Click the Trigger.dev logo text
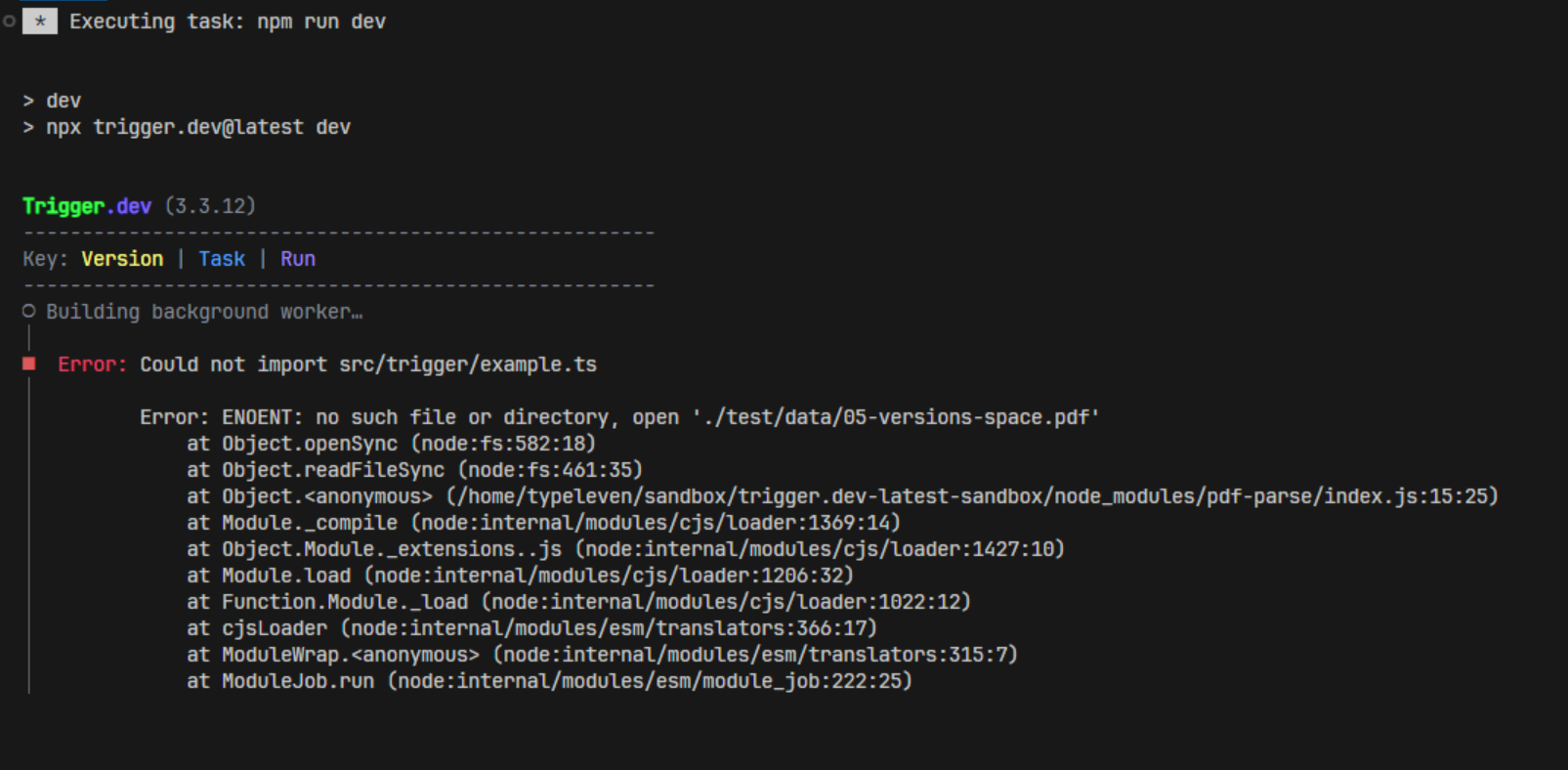This screenshot has height=770, width=1568. point(87,206)
